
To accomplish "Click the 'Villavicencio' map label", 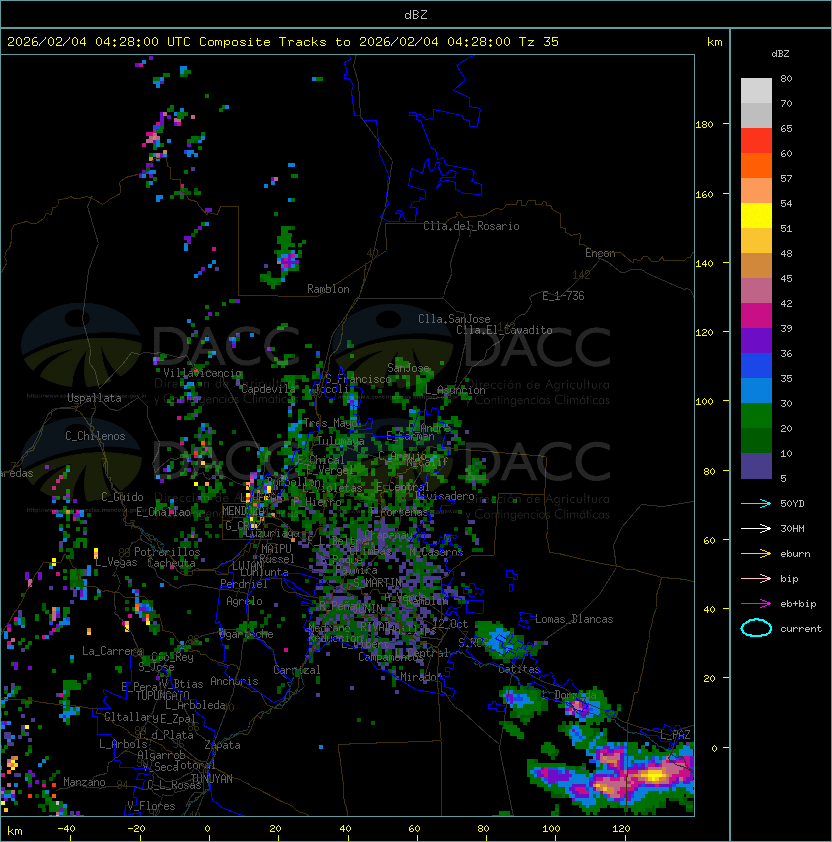I will [202, 373].
